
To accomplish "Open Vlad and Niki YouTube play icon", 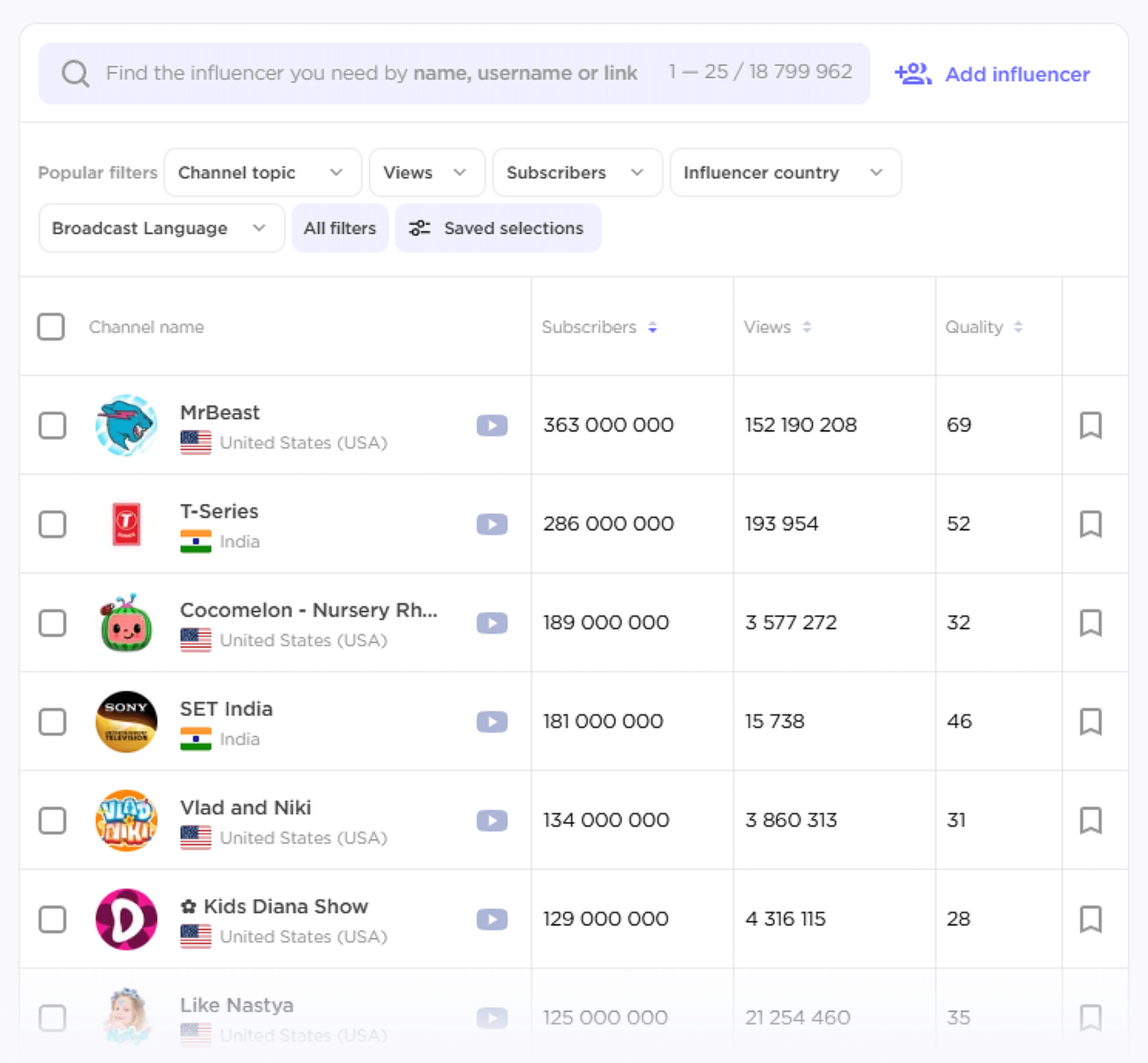I will pyautogui.click(x=492, y=820).
